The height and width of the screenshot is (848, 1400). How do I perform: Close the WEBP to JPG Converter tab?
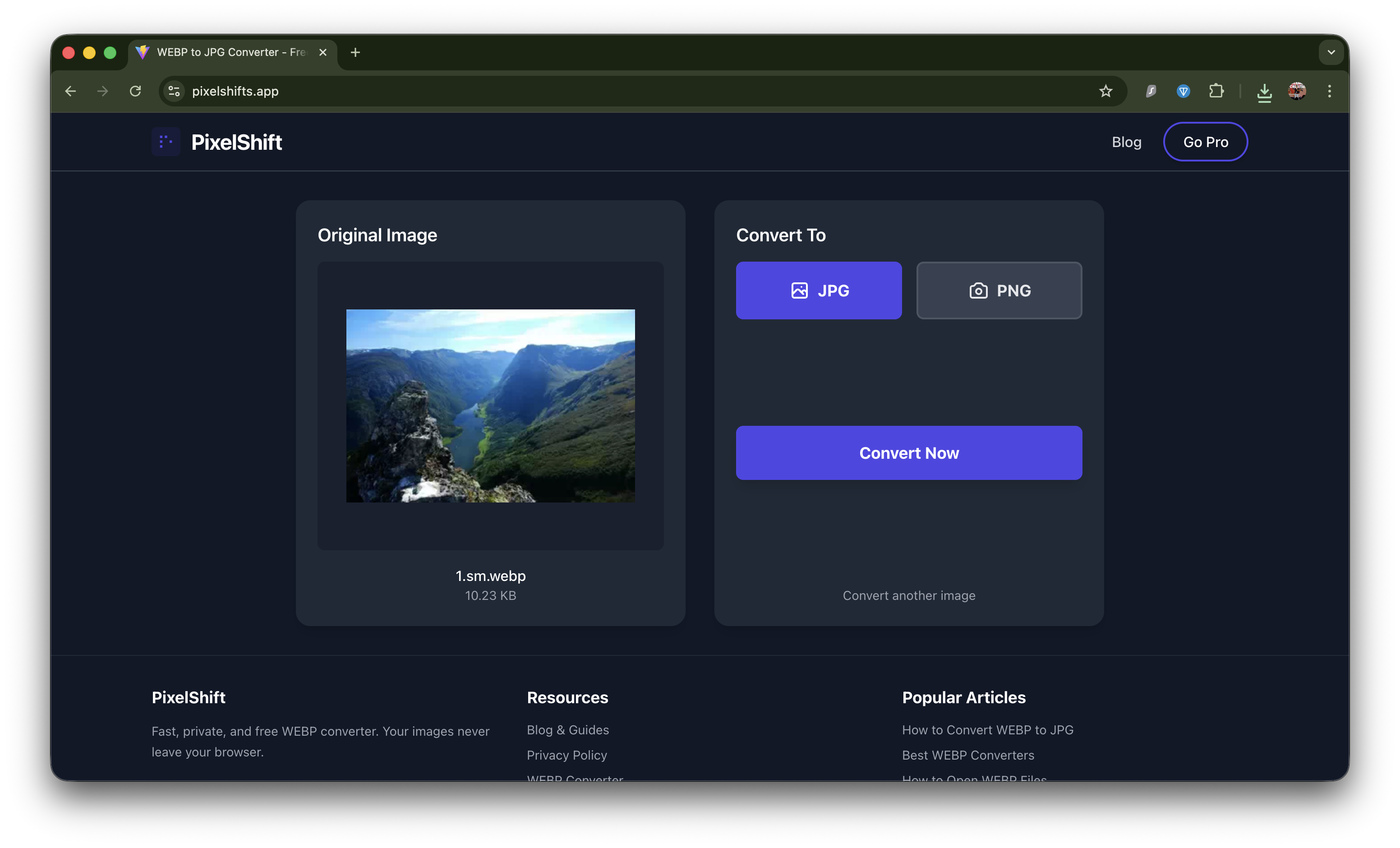click(x=323, y=52)
